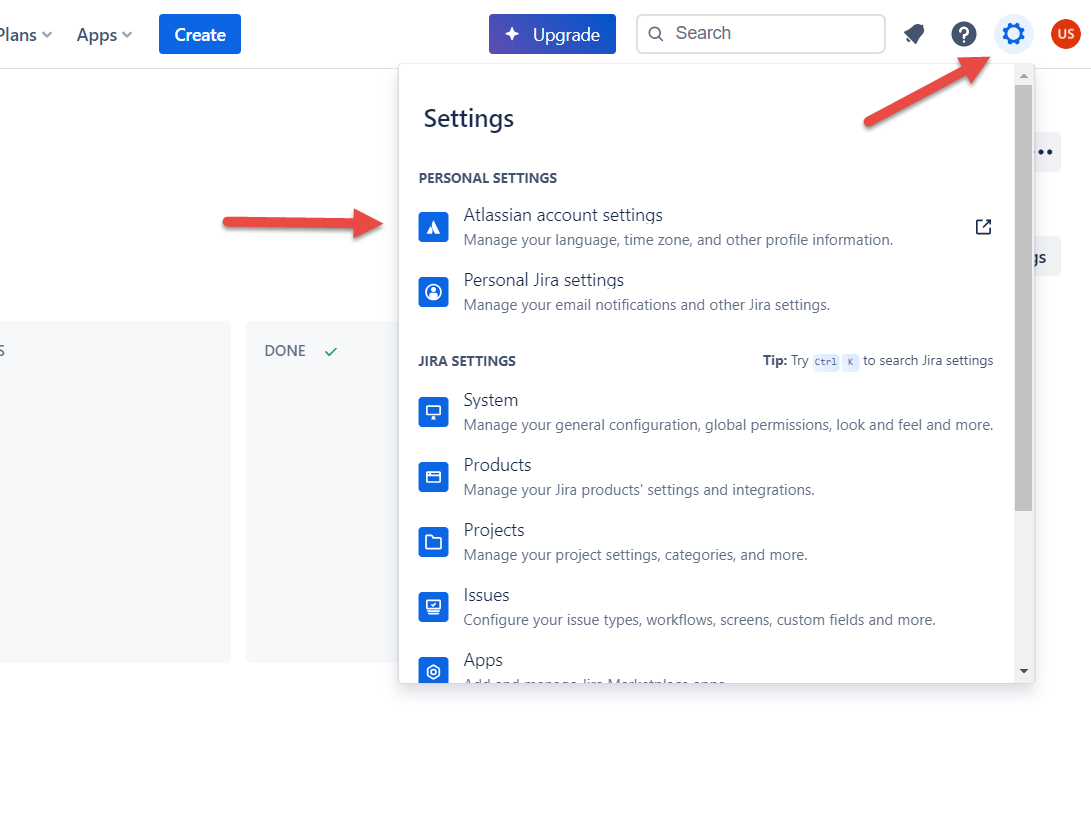Viewport: 1091px width, 823px height.
Task: Open the Atlassian account settings icon
Action: coord(433,227)
